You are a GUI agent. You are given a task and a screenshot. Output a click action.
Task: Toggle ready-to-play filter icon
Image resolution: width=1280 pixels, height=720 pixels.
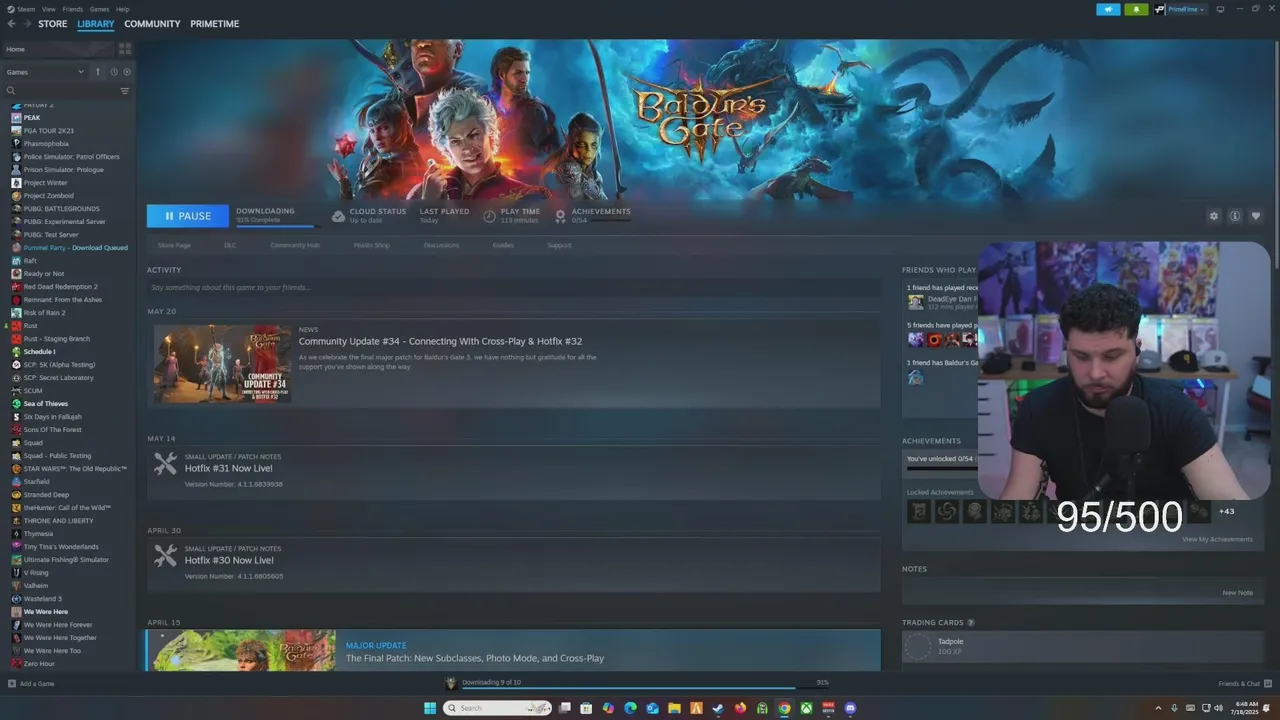(x=127, y=72)
